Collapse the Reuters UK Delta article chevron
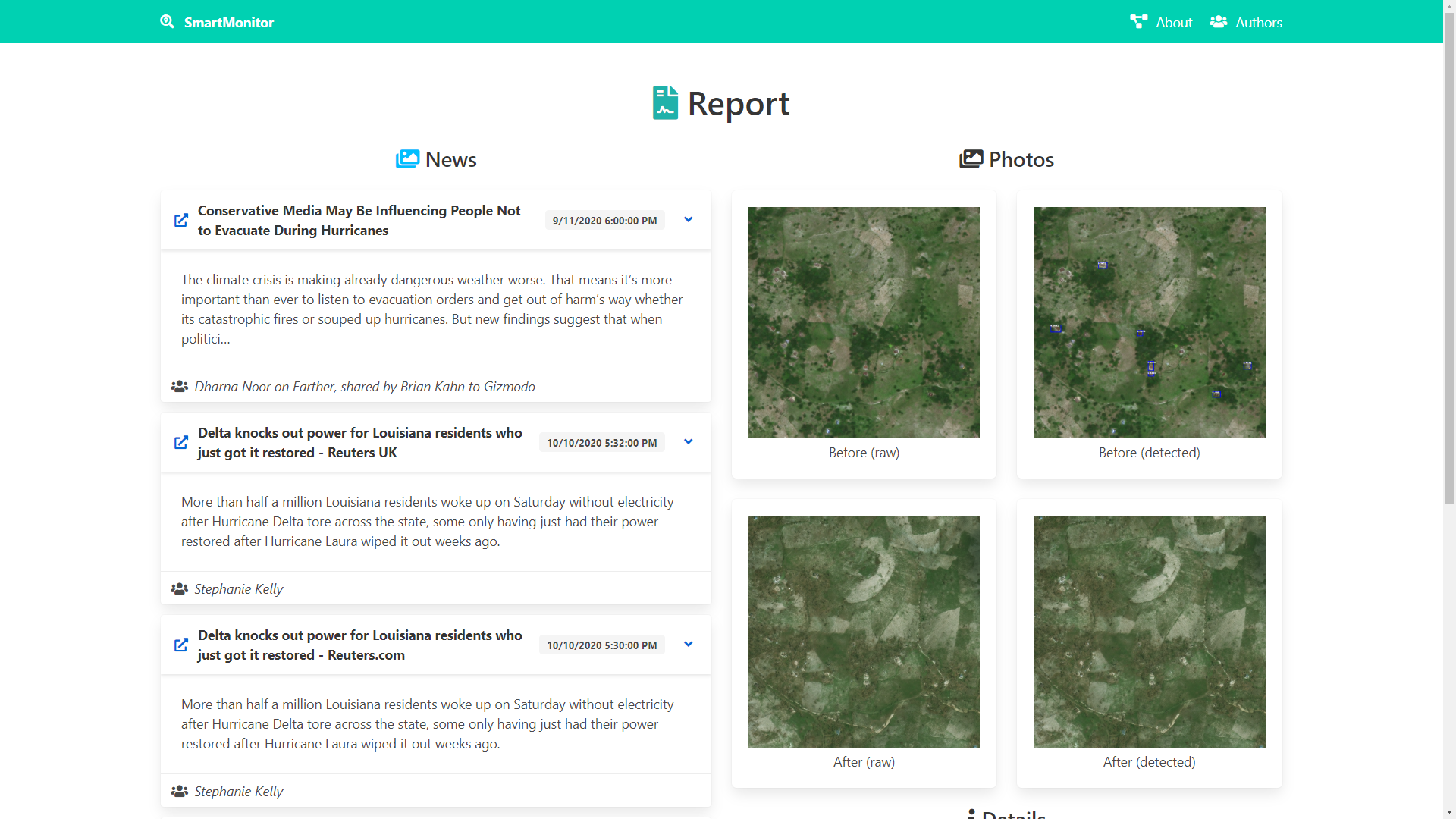Screen dimensions: 1456x819 point(688,442)
